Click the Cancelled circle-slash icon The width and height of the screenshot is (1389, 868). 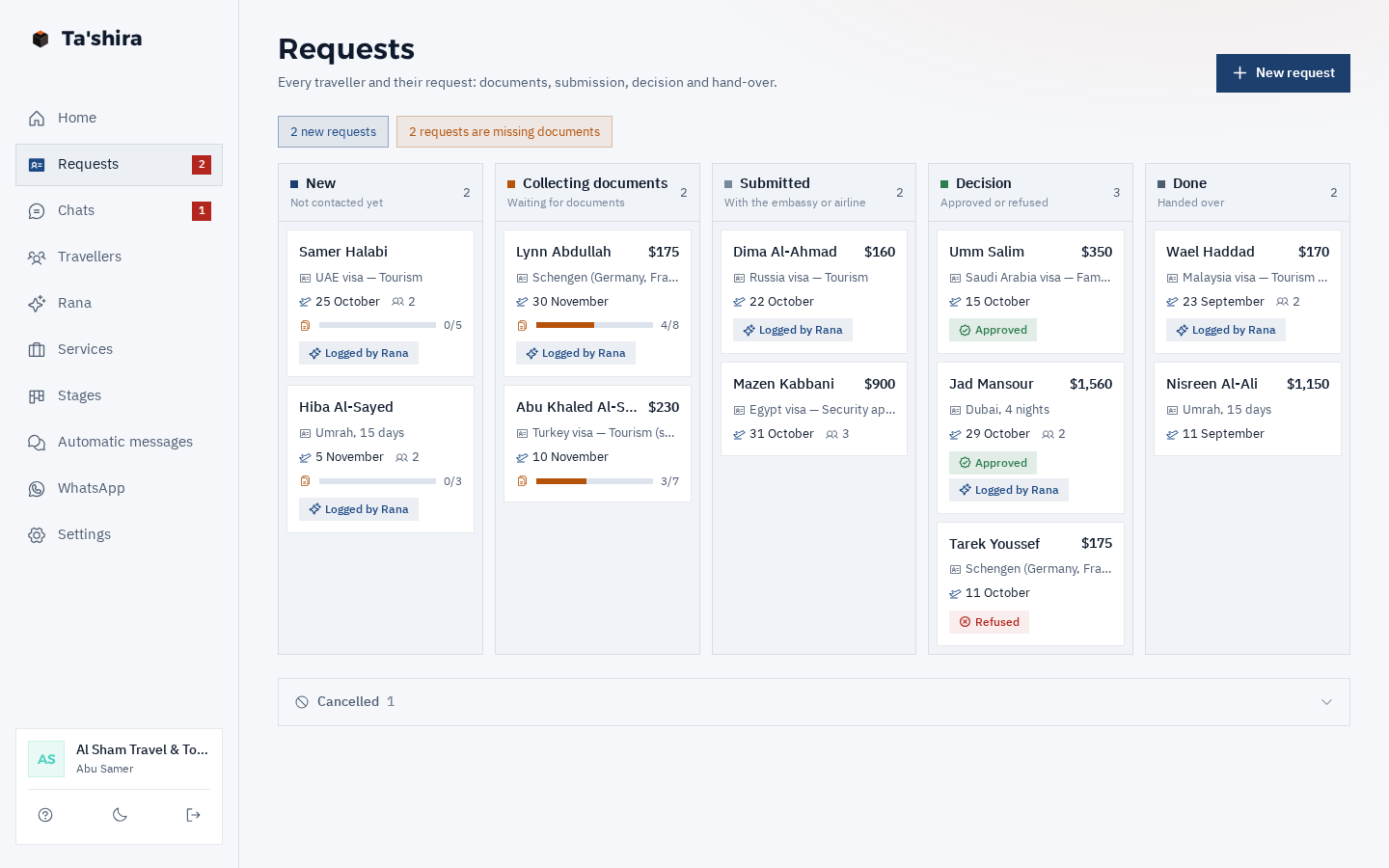[302, 702]
